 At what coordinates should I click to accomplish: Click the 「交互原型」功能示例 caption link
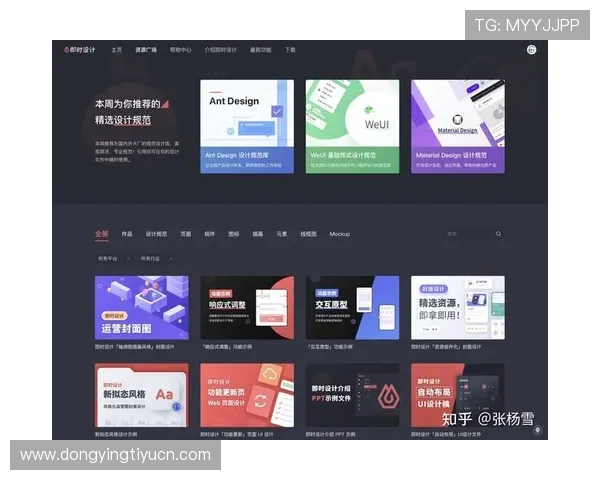pos(329,347)
